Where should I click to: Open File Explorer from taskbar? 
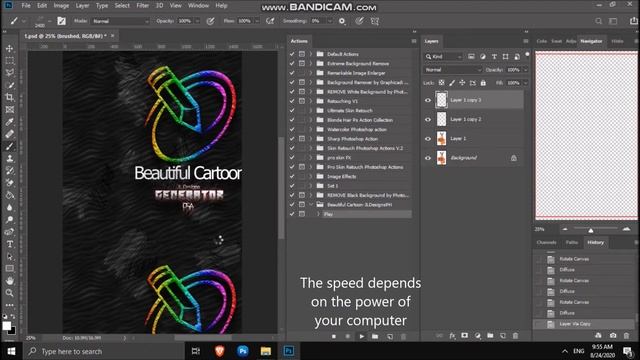click(x=266, y=351)
